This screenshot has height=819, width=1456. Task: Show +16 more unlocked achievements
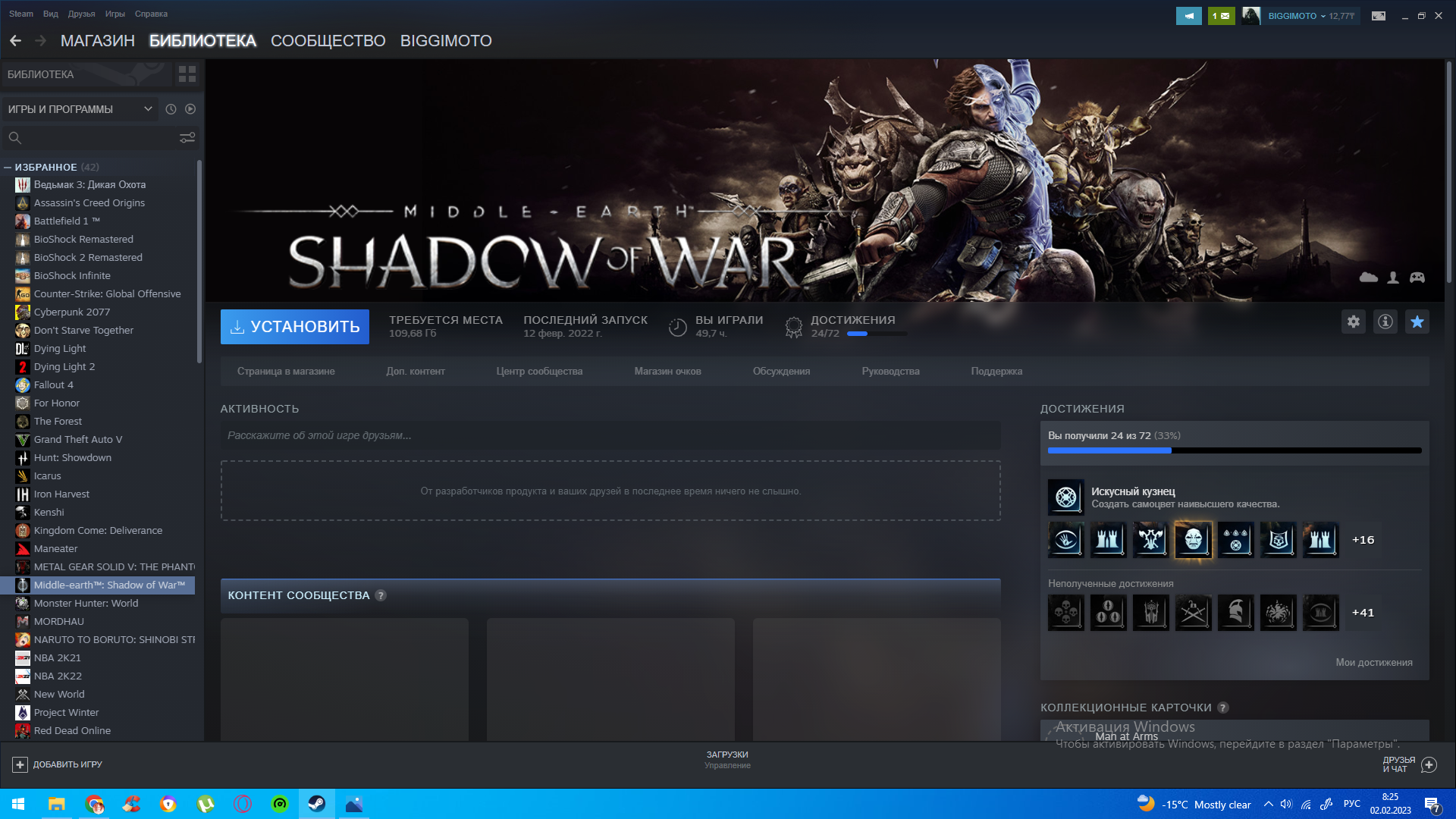coord(1363,540)
